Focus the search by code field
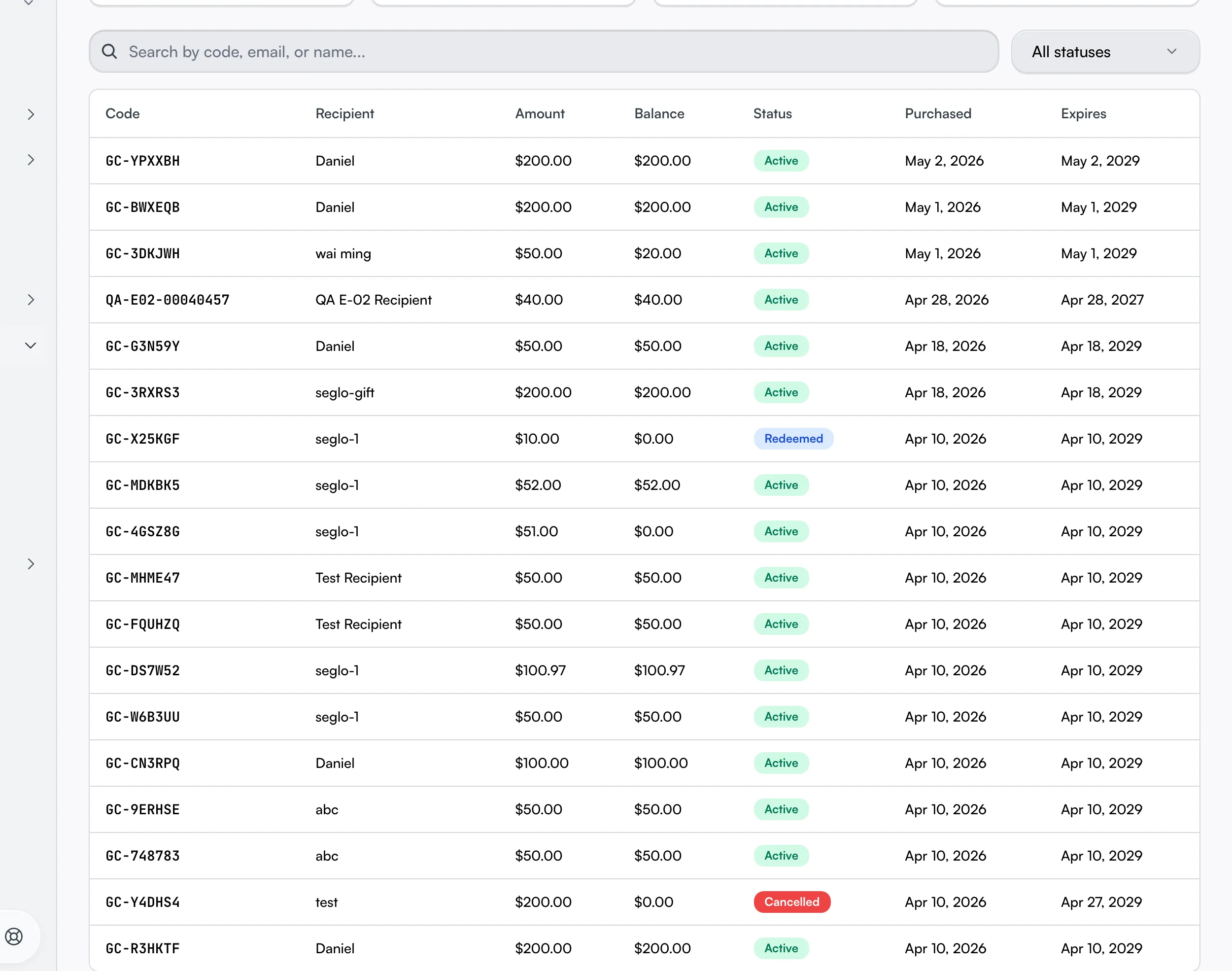 point(544,52)
